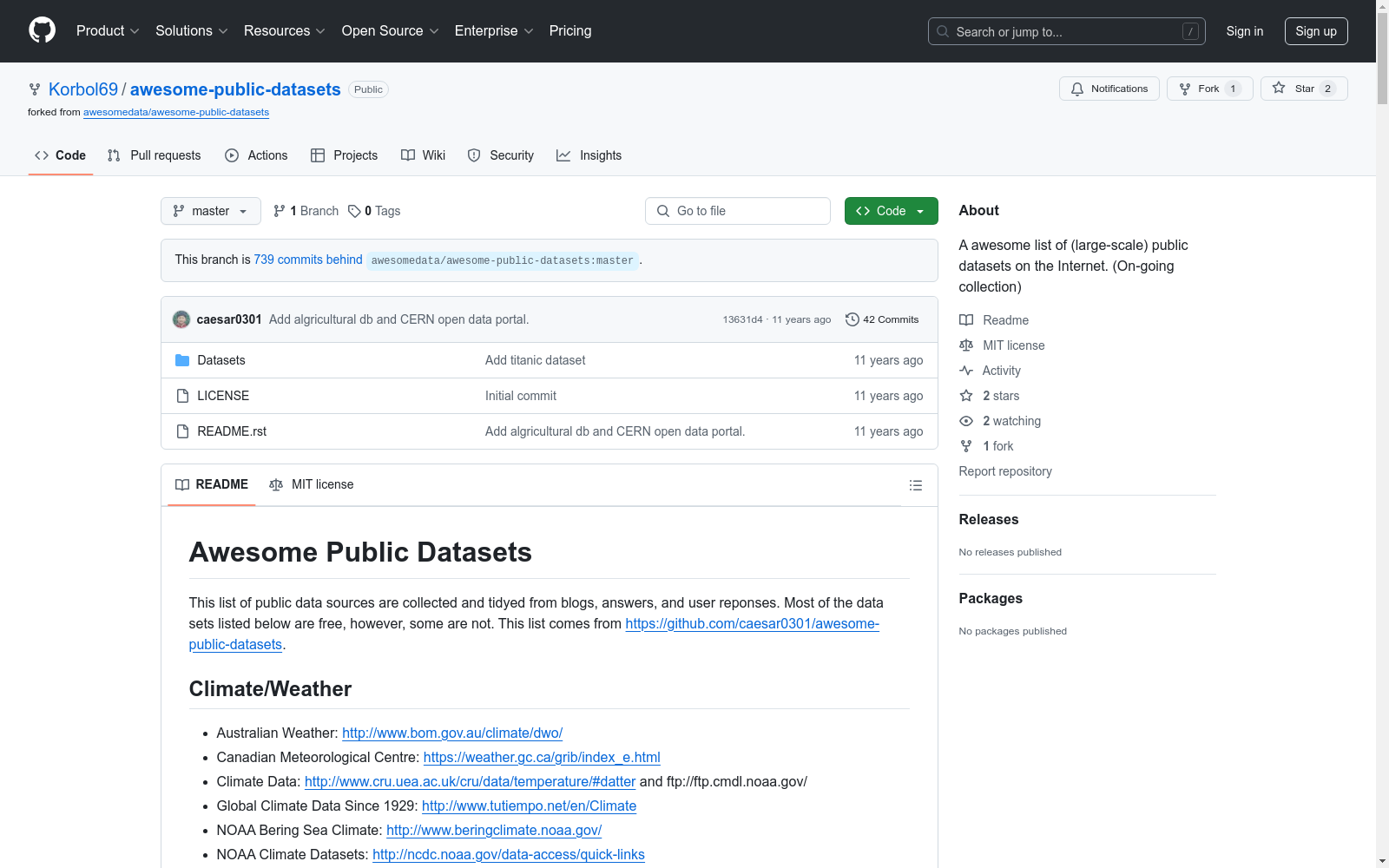Click Sign in
The image size is (1389, 868).
pos(1245,31)
